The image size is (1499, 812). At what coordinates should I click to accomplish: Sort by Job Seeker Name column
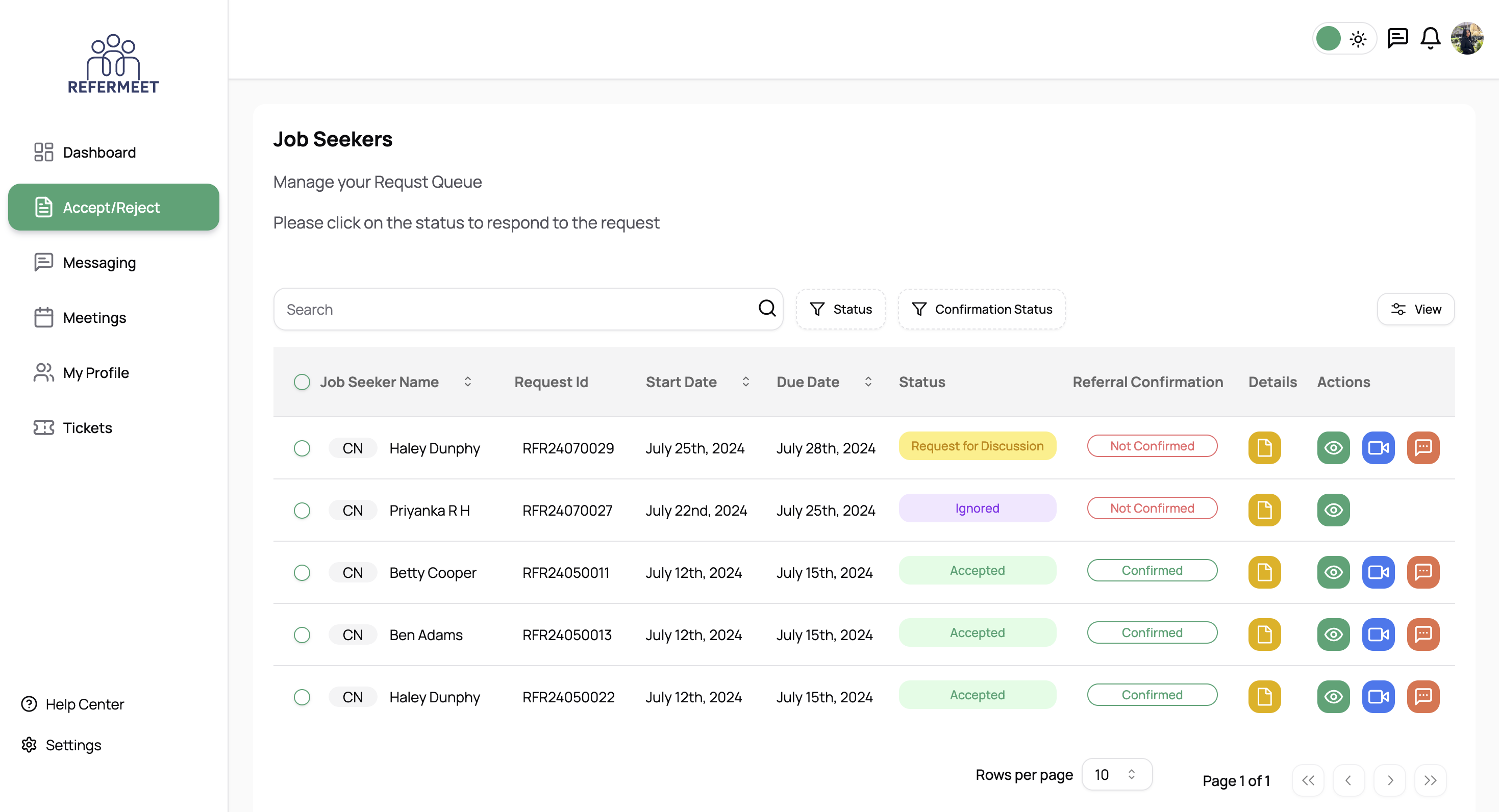467,382
